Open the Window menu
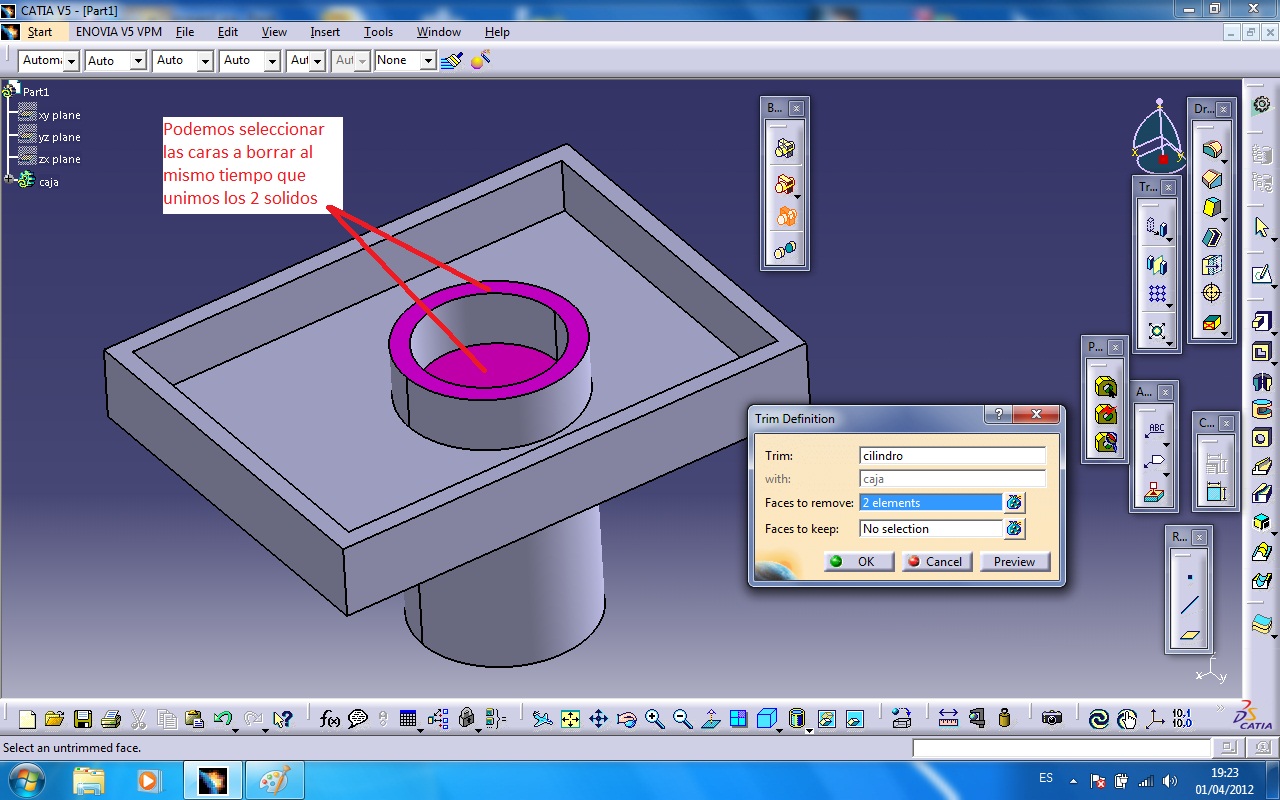The height and width of the screenshot is (800, 1280). point(439,32)
